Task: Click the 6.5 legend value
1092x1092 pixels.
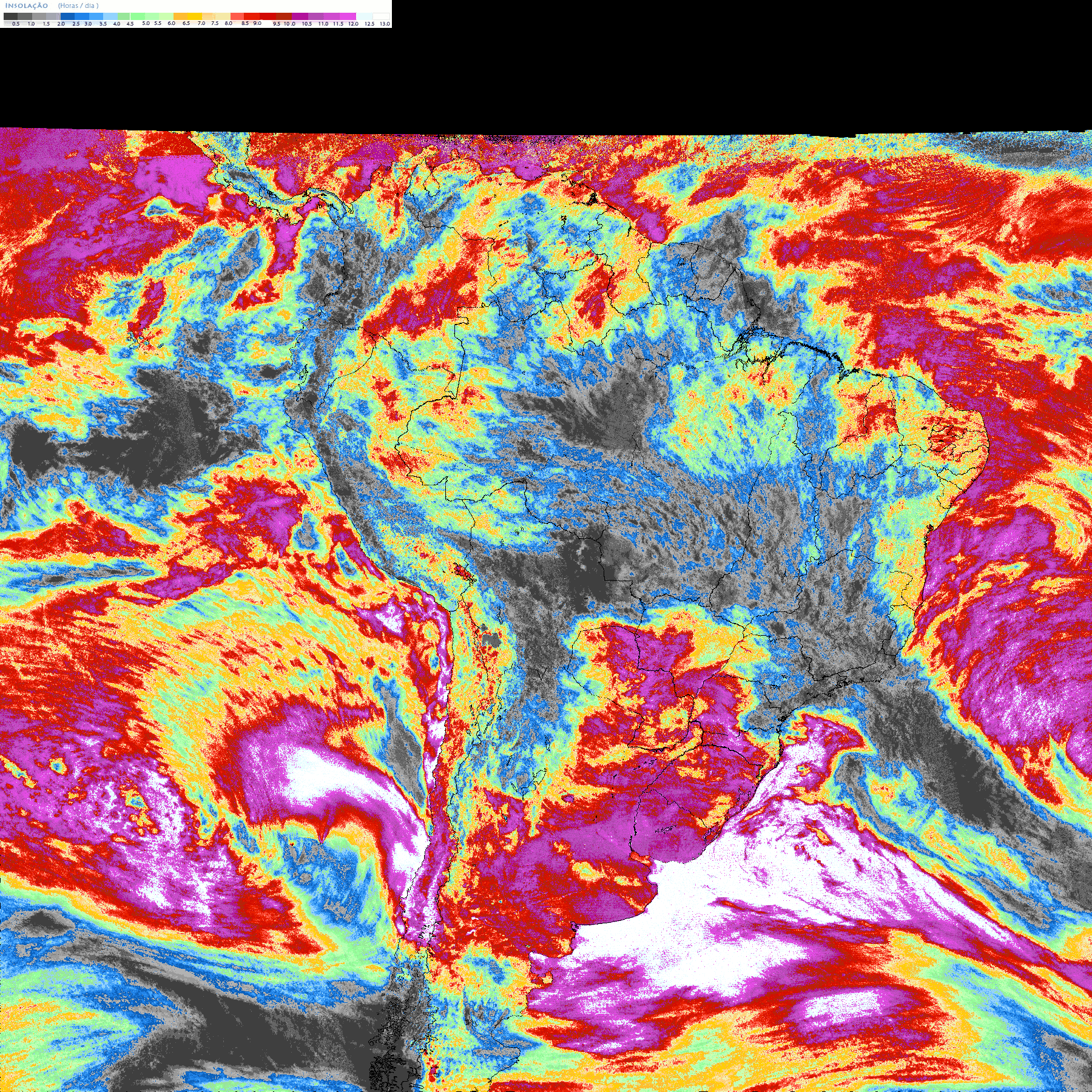Action: [186, 23]
